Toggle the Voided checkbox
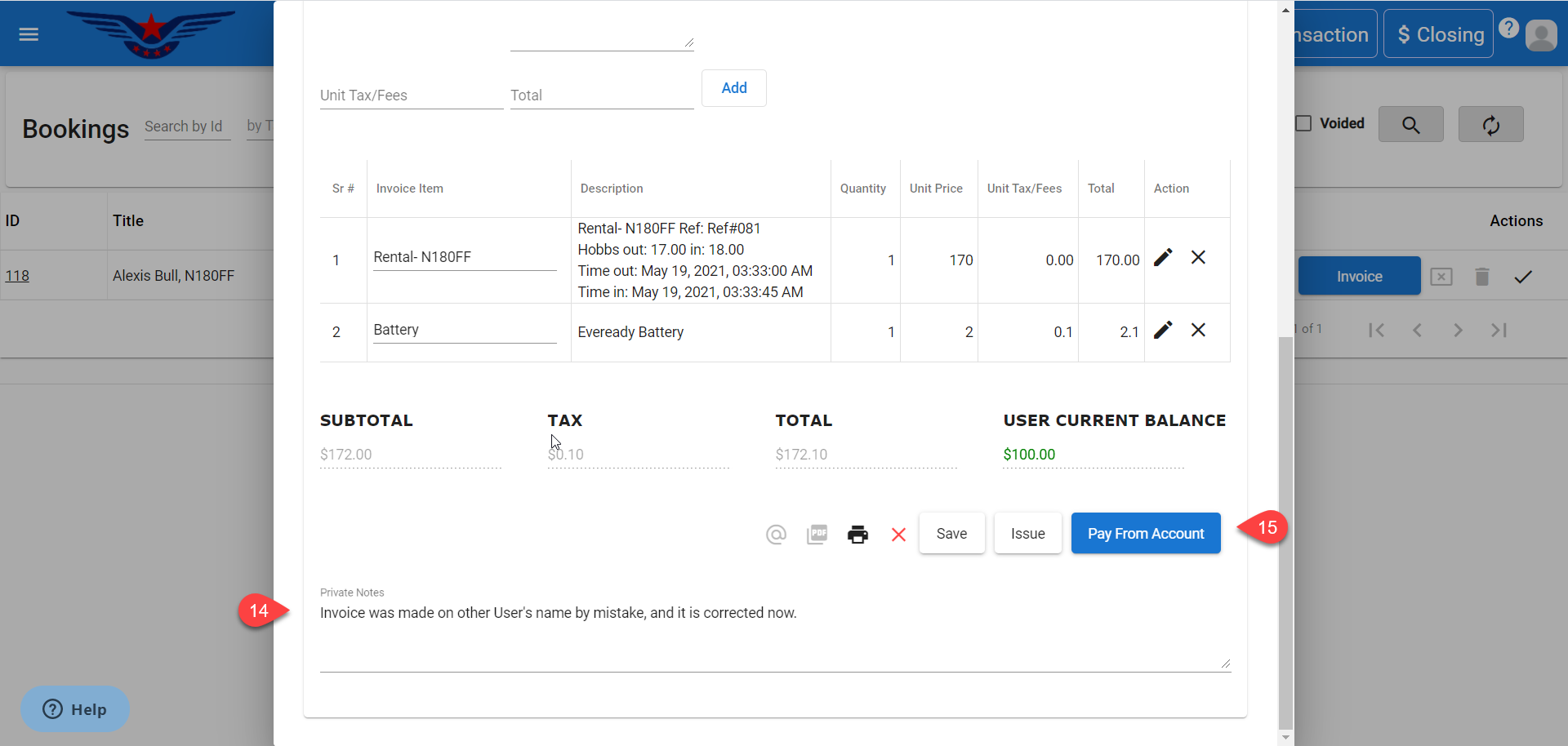 (x=1303, y=123)
